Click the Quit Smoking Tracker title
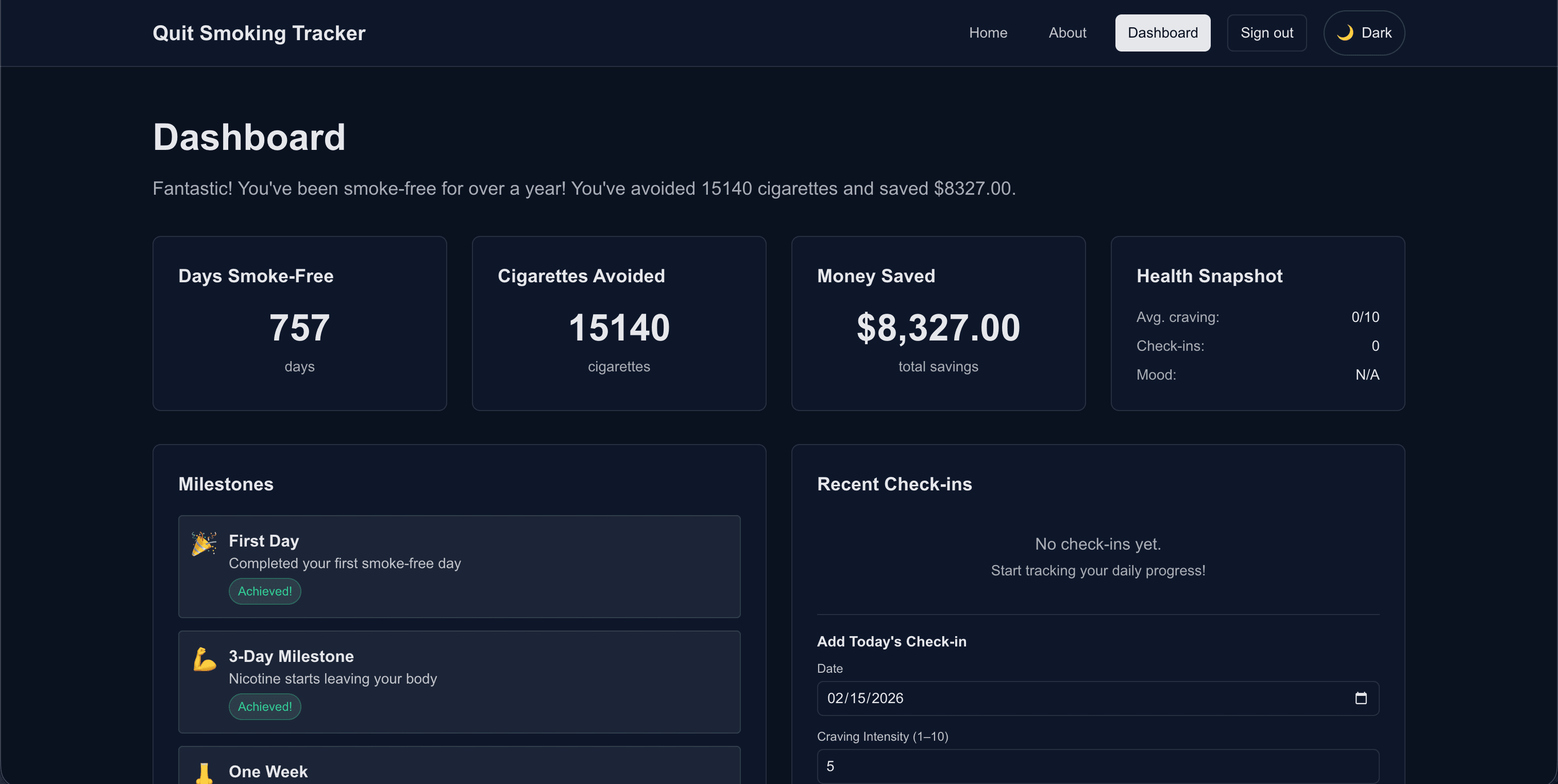This screenshot has width=1558, height=784. click(x=259, y=32)
